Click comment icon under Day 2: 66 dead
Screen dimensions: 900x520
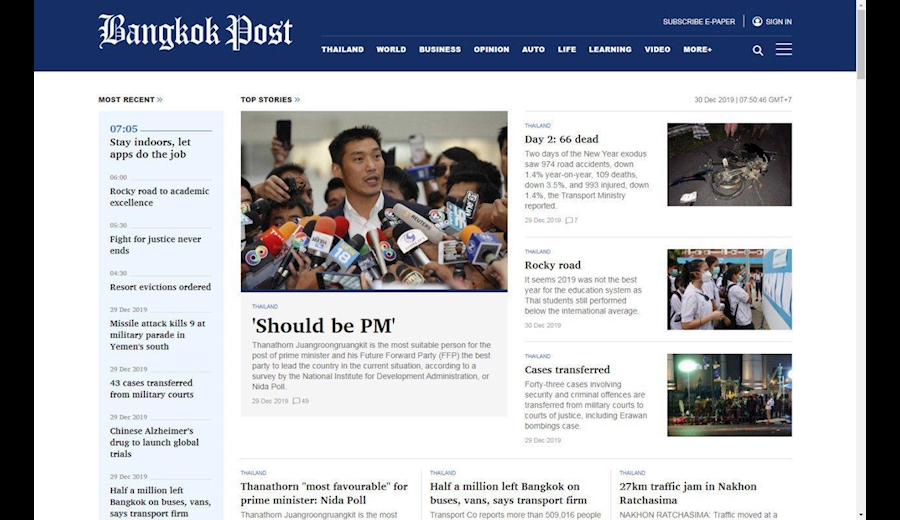pyautogui.click(x=569, y=220)
